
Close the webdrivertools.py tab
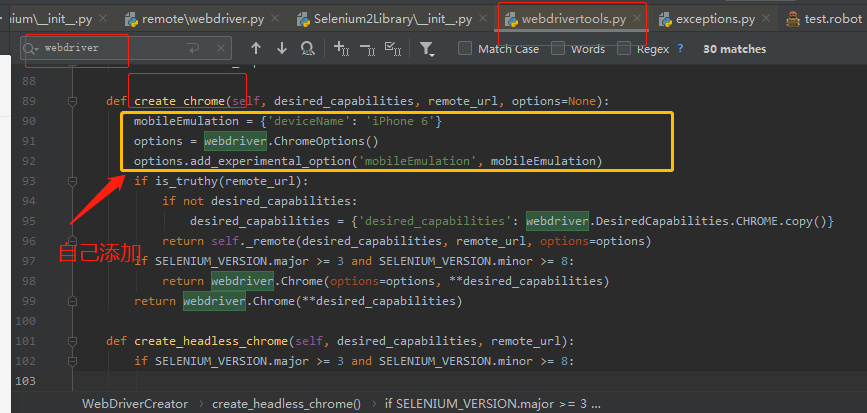[637, 19]
